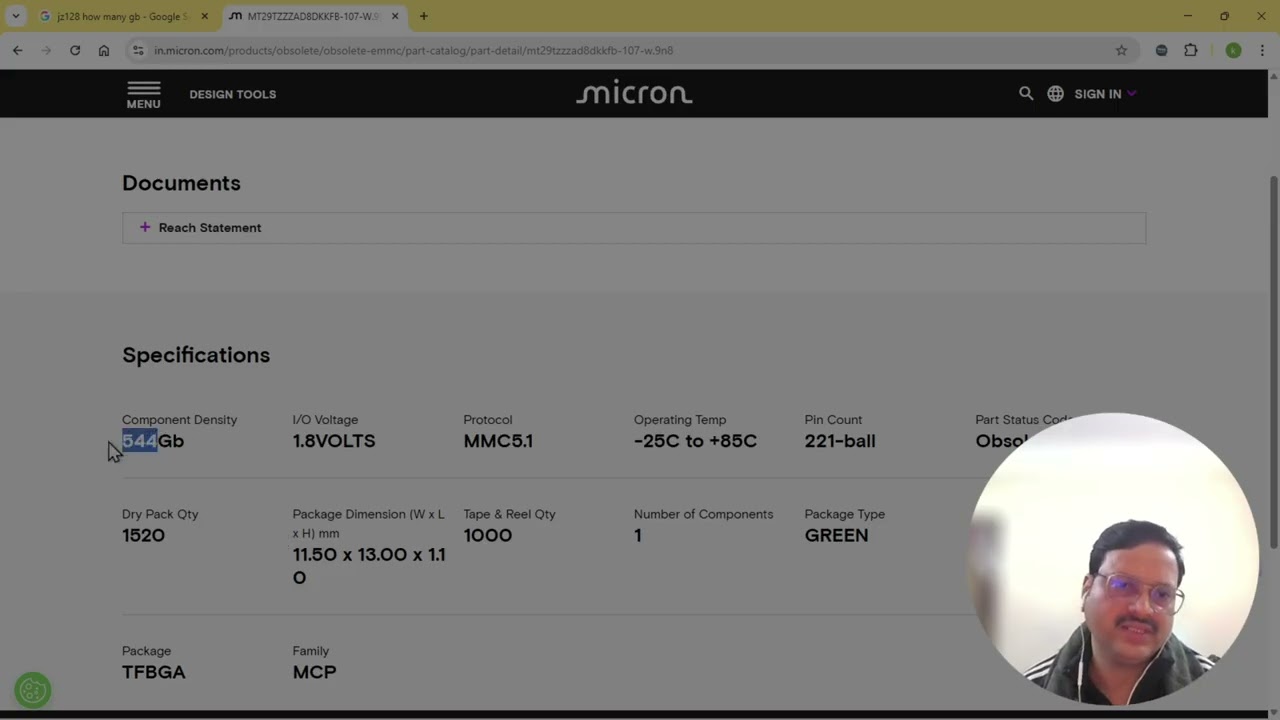The width and height of the screenshot is (1280, 720).
Task: Click the 11.50 x 13.00 dimension value
Action: [369, 566]
